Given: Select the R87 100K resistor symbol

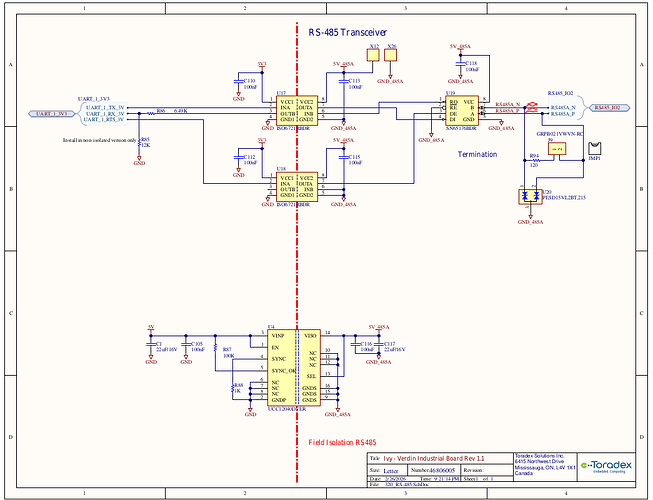Looking at the screenshot, I should (215, 348).
